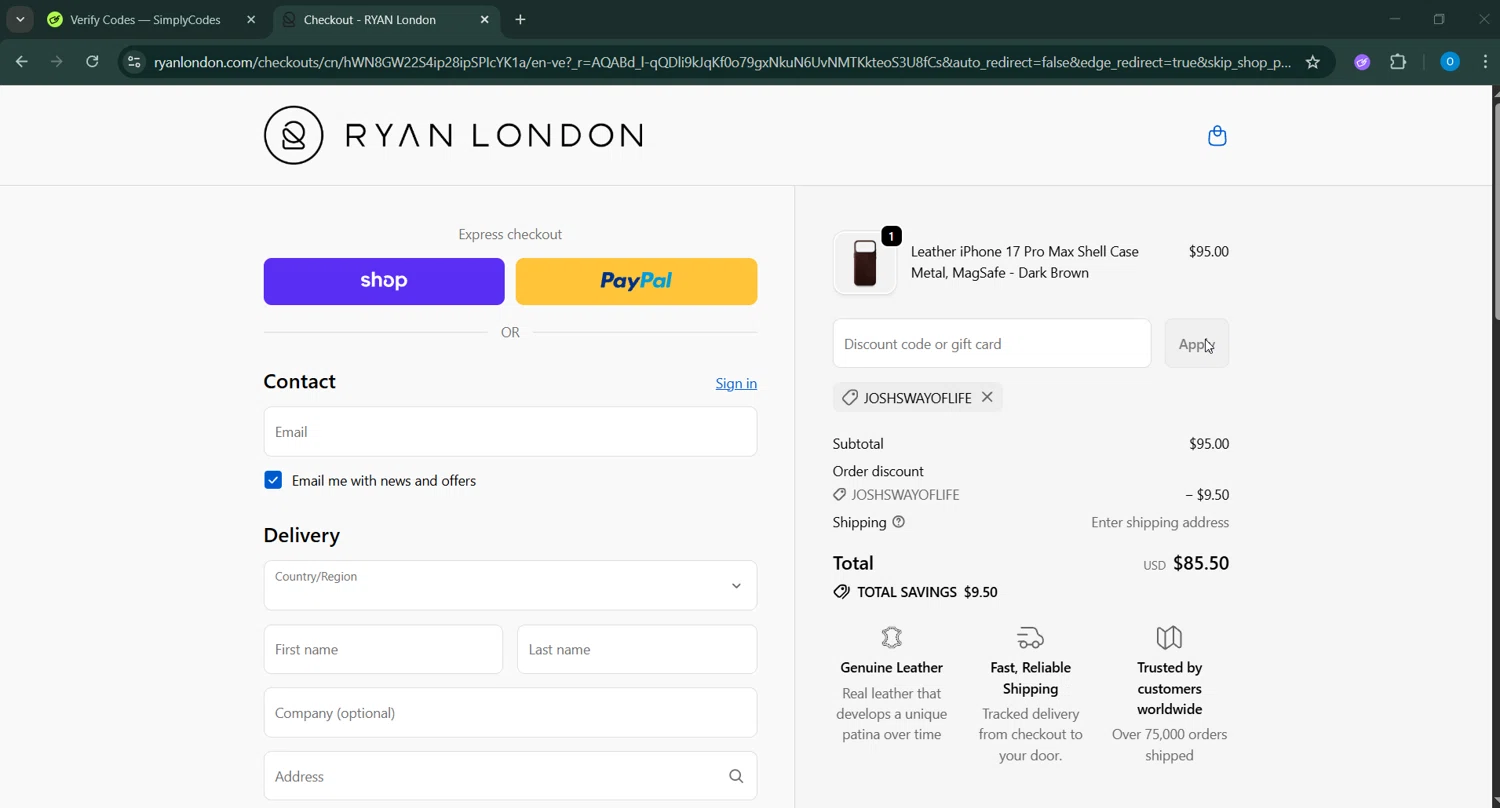
Task: Click the tag icon in JOSHSWAYOFLIFE chip
Action: [849, 398]
